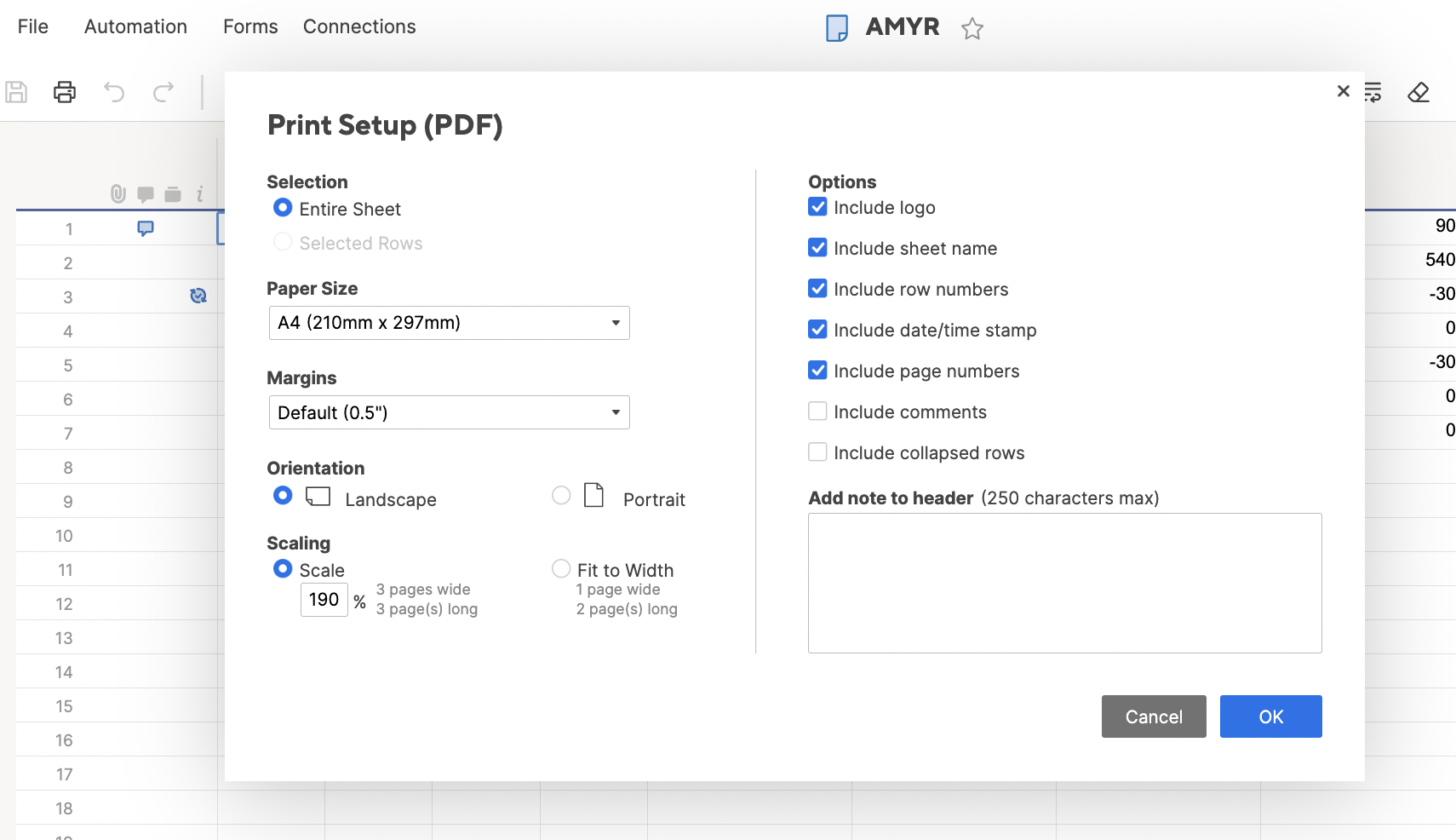Click the comments column header icon
The image size is (1456, 840).
tap(146, 194)
